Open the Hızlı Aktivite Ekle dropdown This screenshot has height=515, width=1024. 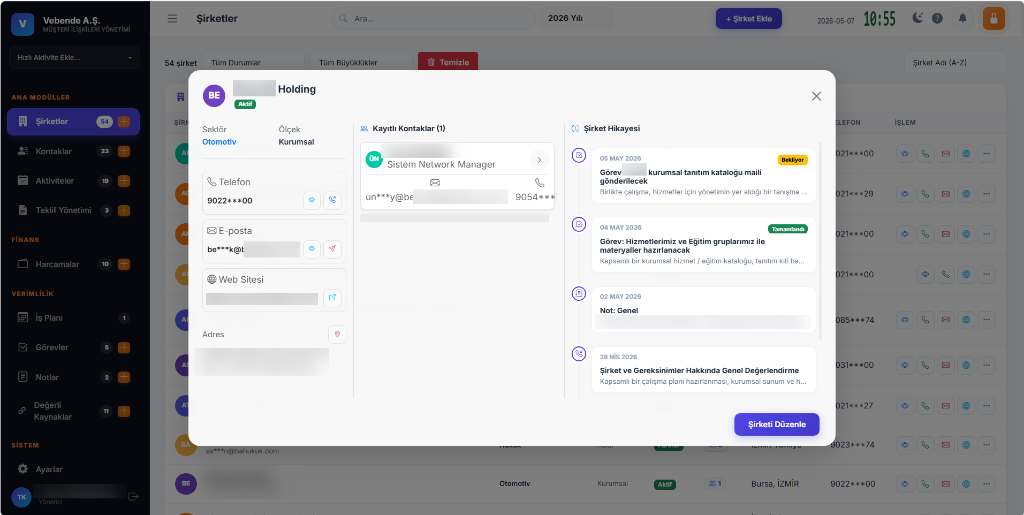[74, 57]
